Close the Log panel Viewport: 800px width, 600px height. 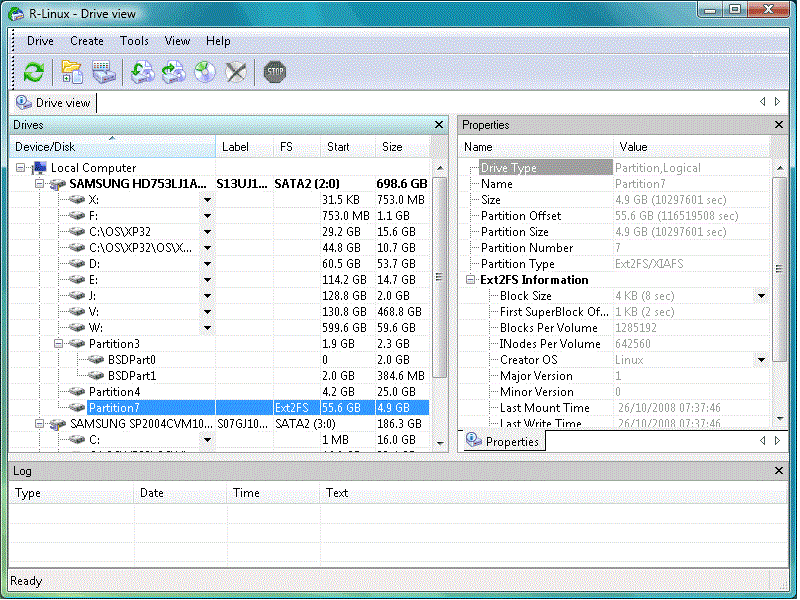[x=778, y=470]
